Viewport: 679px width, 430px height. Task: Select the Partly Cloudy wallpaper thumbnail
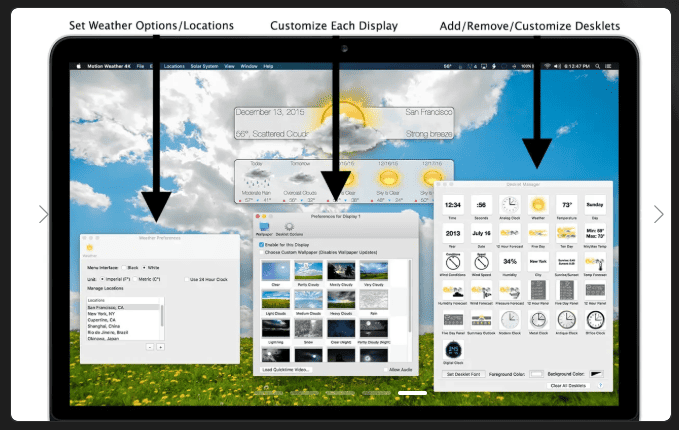(x=308, y=271)
